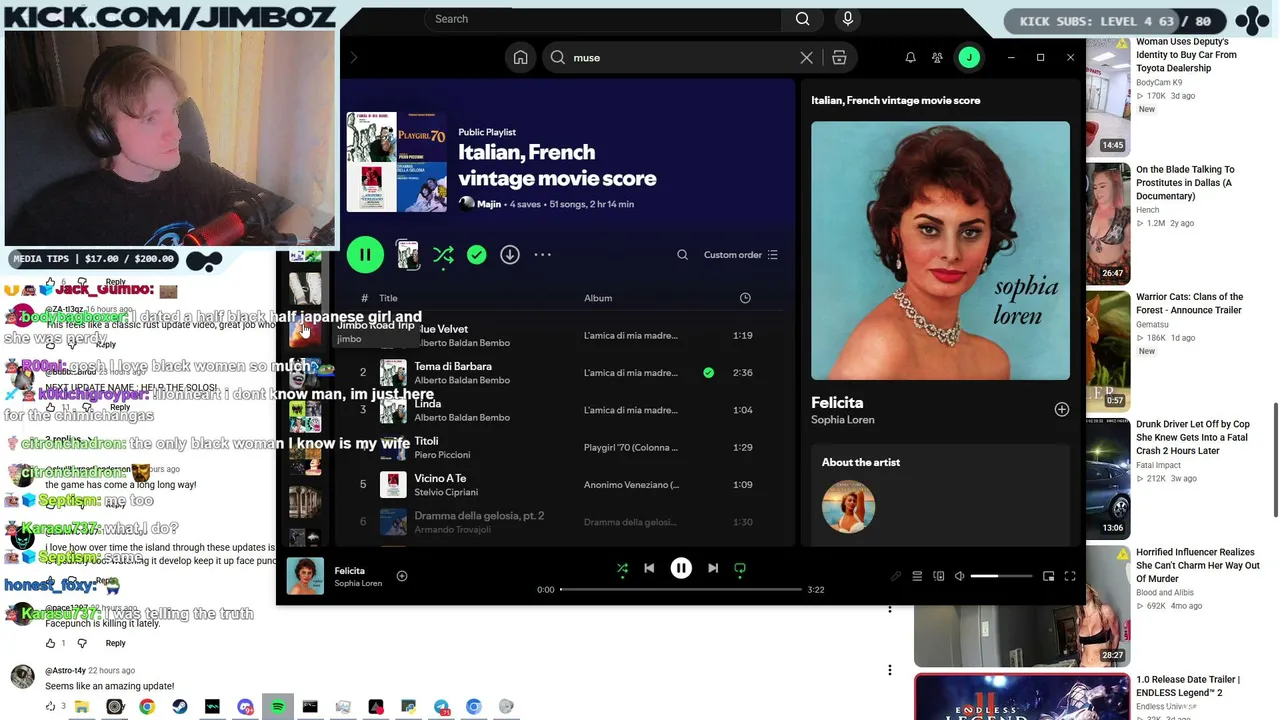
Task: Open artist Piero Piccioni
Action: (x=442, y=455)
